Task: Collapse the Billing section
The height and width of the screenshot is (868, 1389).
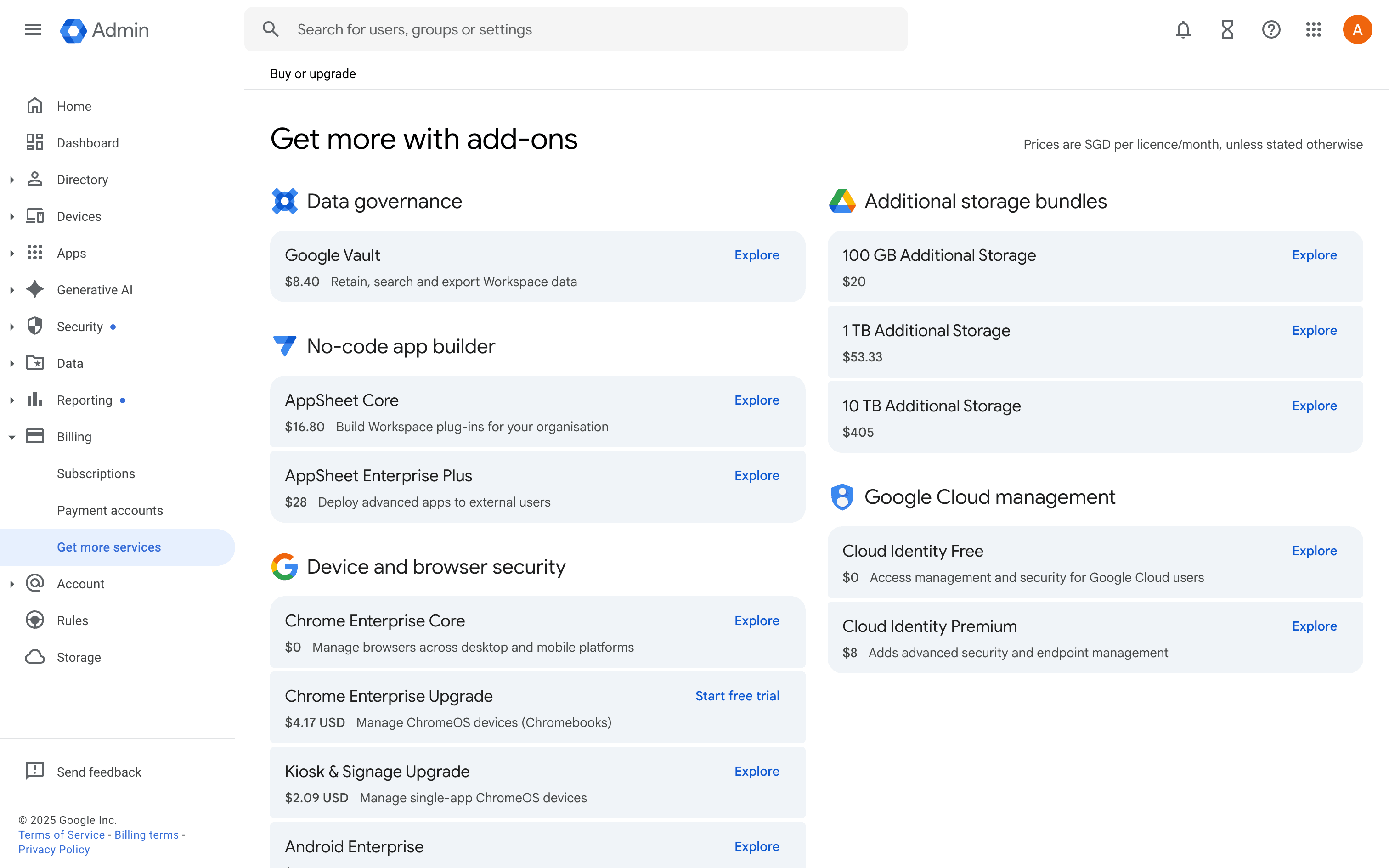Action: pos(12,436)
